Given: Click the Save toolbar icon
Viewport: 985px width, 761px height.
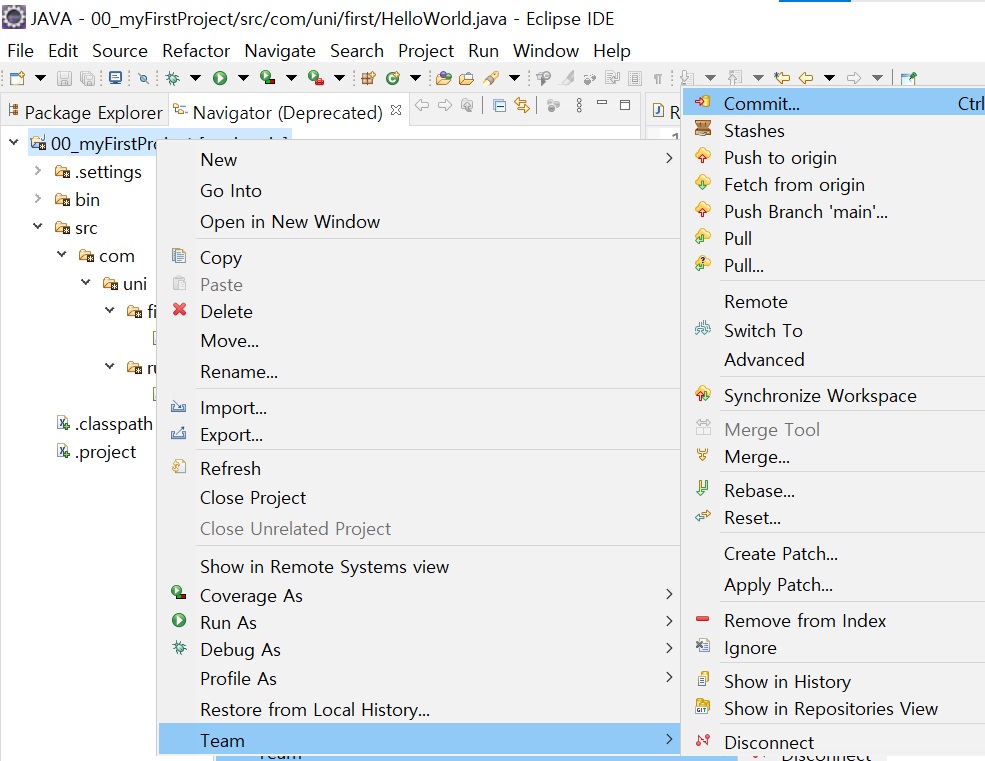Looking at the screenshot, I should tap(64, 78).
